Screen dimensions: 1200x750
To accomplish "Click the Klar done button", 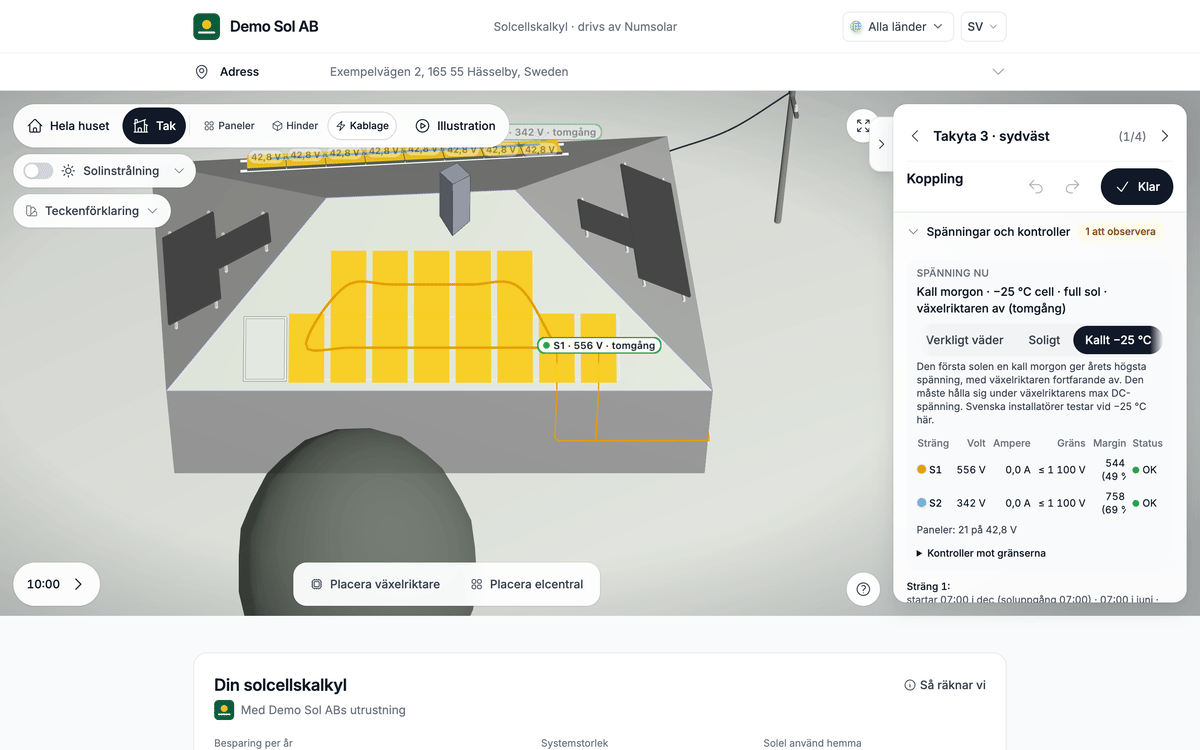I will pyautogui.click(x=1137, y=187).
